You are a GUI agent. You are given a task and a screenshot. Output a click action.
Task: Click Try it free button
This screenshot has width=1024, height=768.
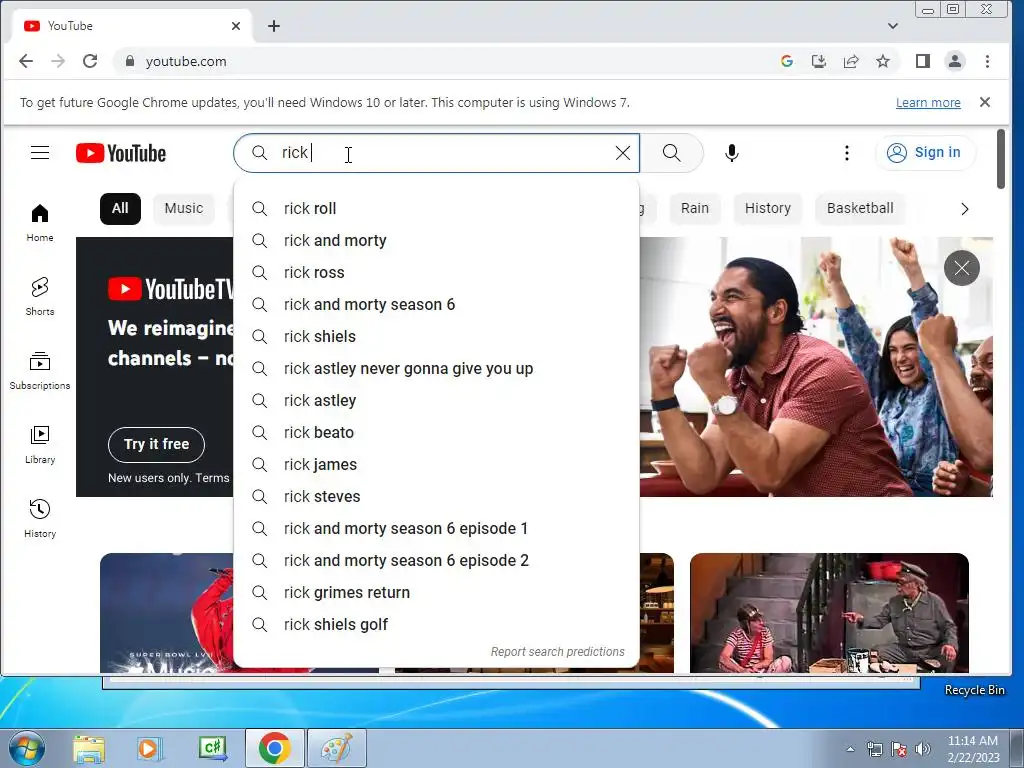pos(156,444)
